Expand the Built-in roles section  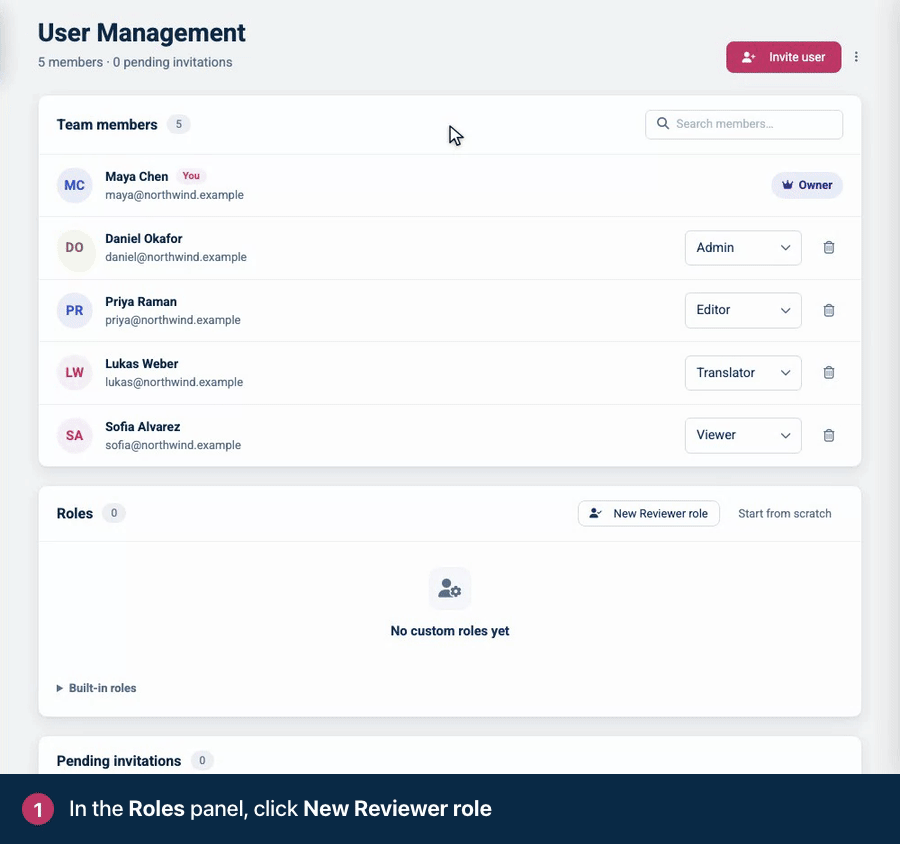pyautogui.click(x=96, y=688)
